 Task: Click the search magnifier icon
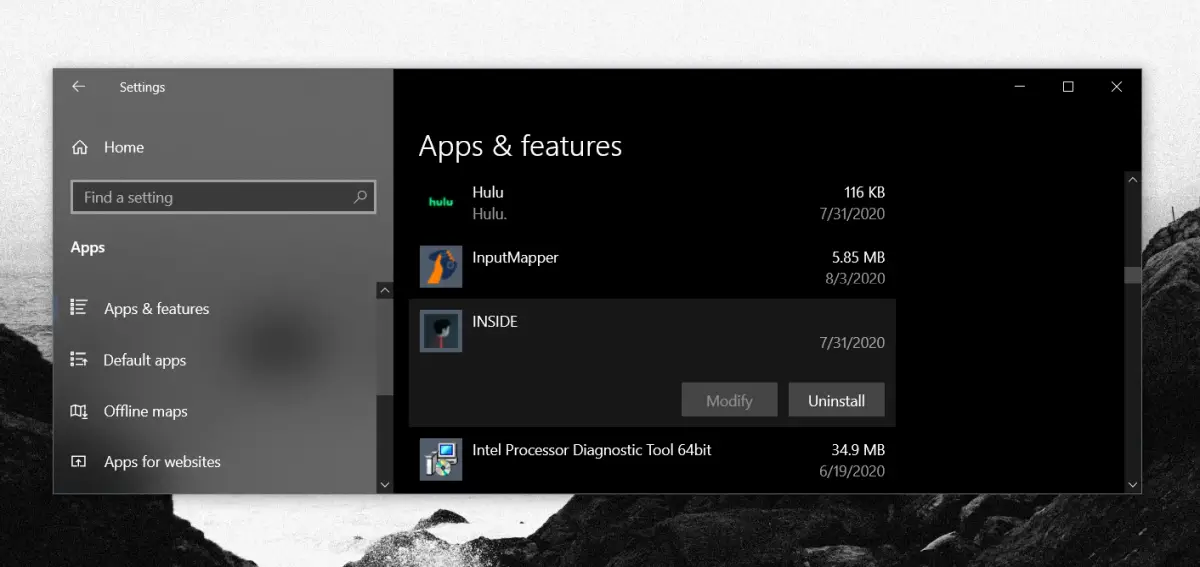click(360, 197)
